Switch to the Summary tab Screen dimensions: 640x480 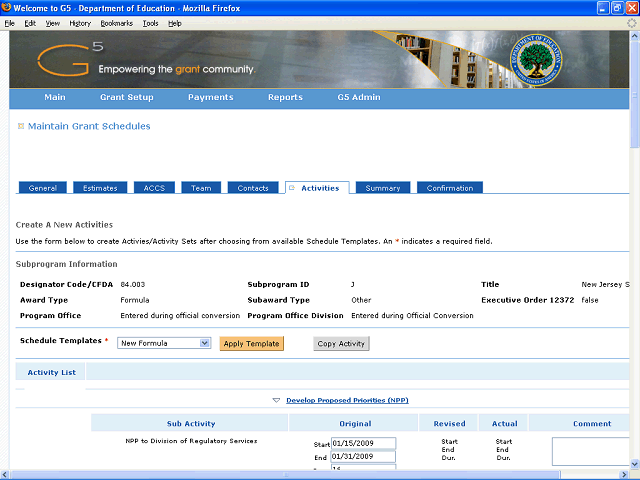(x=383, y=188)
